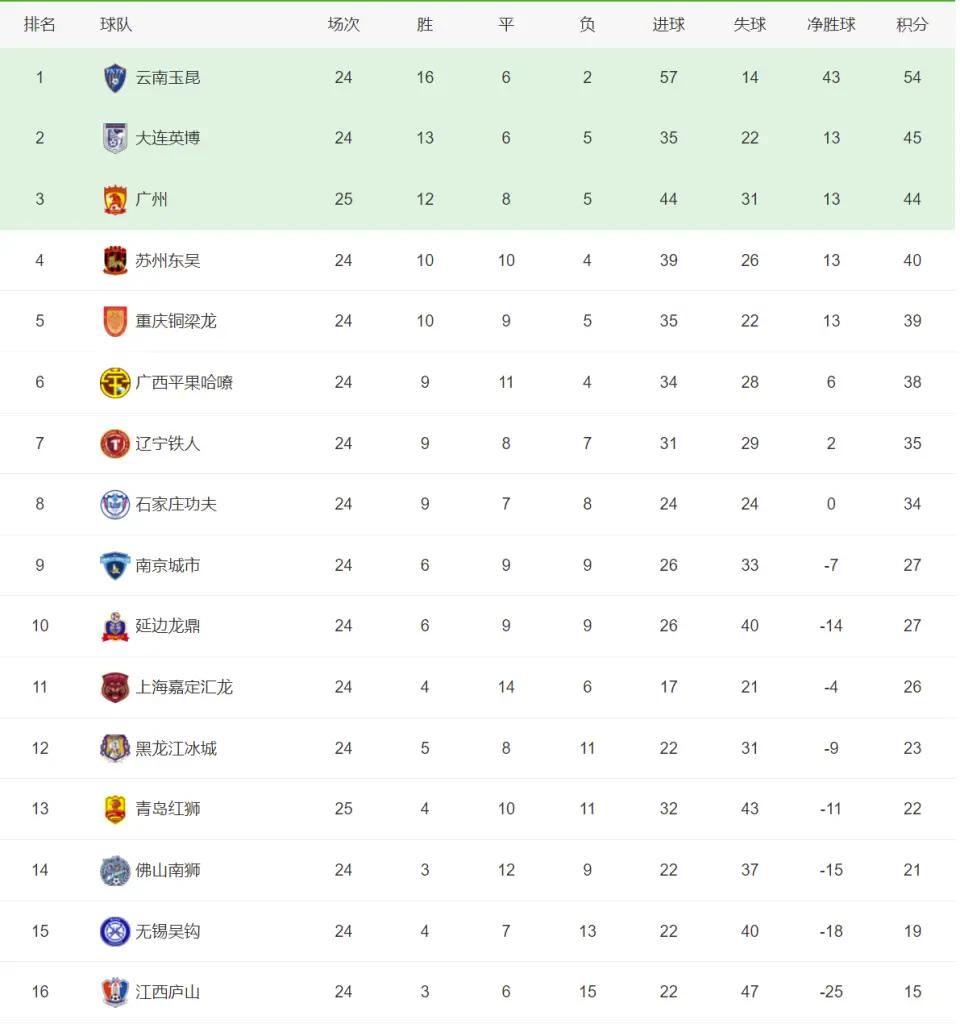Click the 上海嘉定汇龙 maroon badge

click(x=115, y=687)
